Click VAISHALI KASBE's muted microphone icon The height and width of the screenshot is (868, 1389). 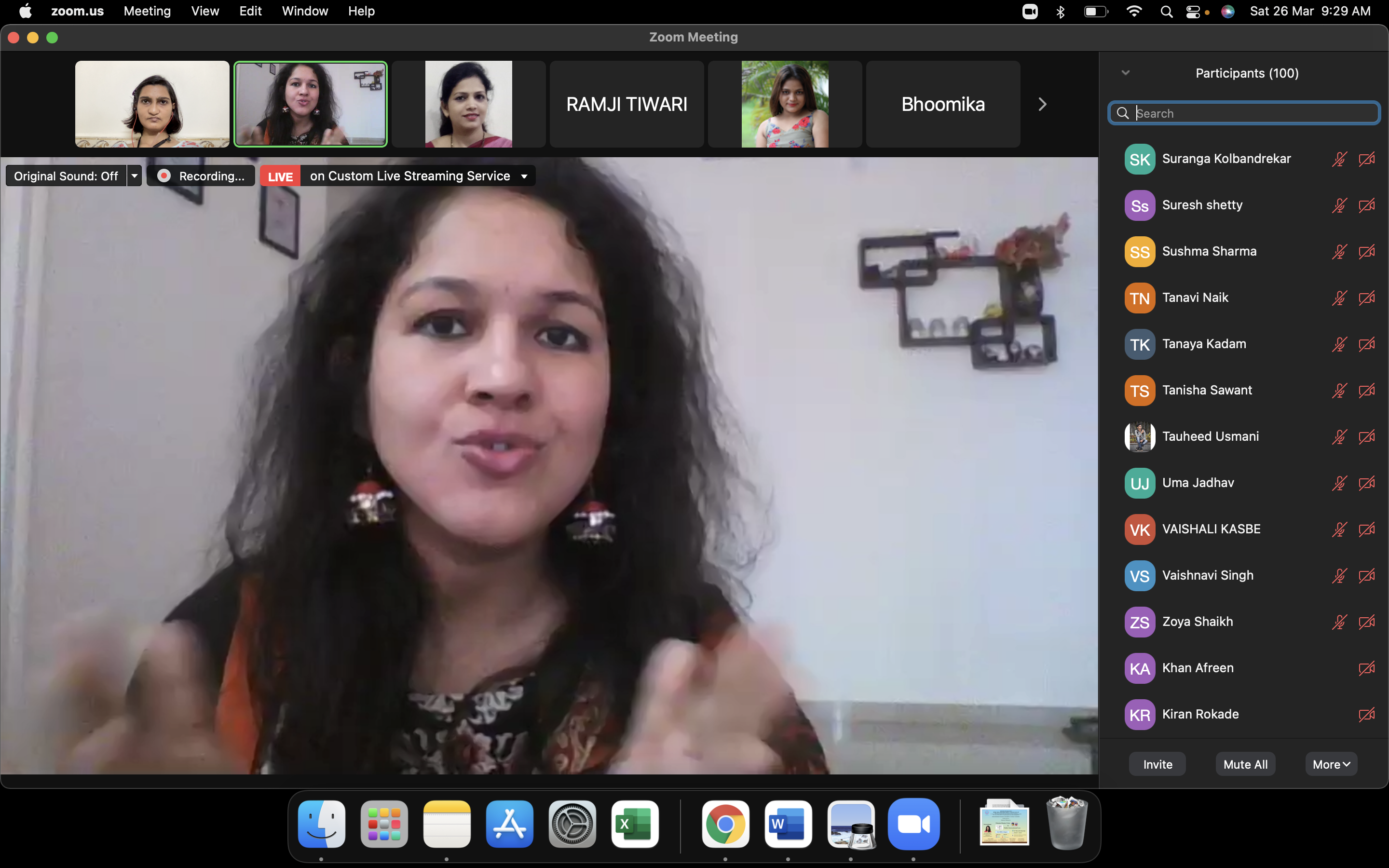coord(1340,529)
